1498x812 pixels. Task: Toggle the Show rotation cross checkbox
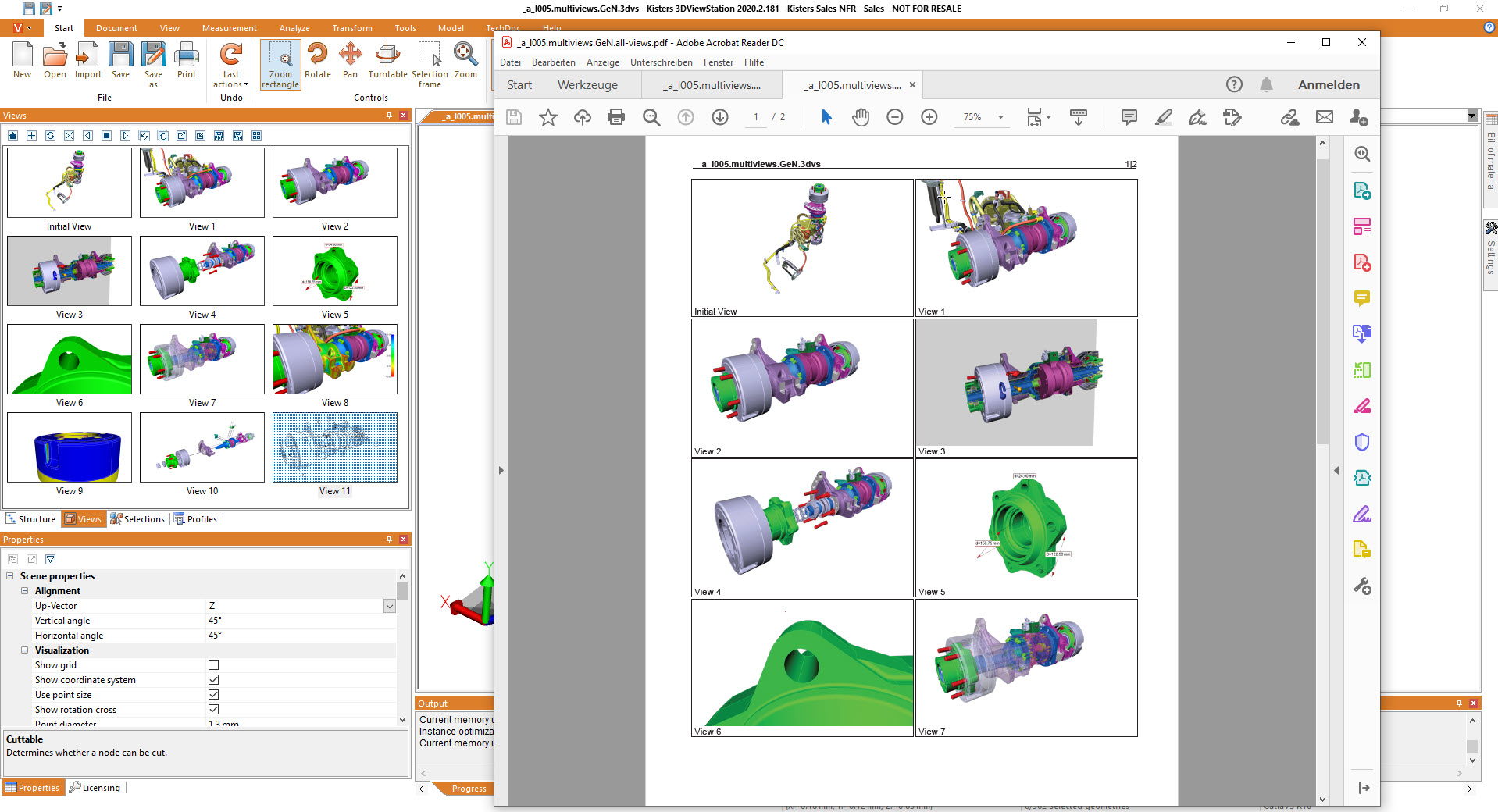tap(213, 710)
